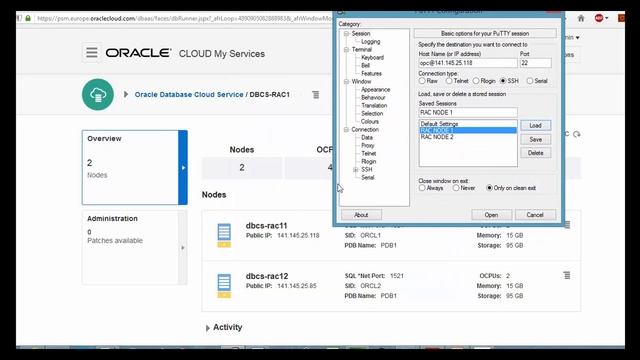Click the cloud database service icon
The width and height of the screenshot is (640, 360).
[x=98, y=94]
